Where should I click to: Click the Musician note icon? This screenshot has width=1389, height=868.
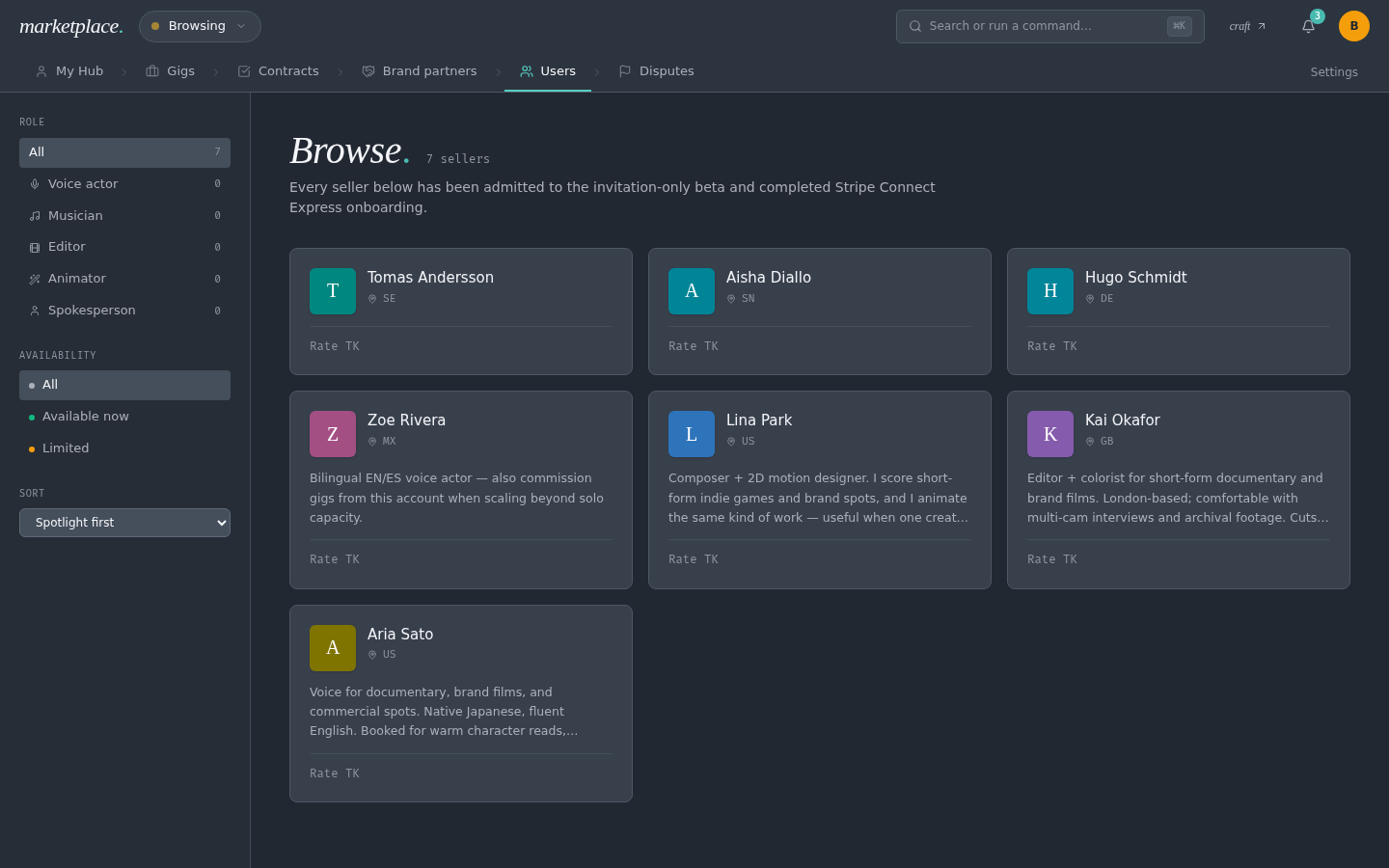(x=35, y=216)
